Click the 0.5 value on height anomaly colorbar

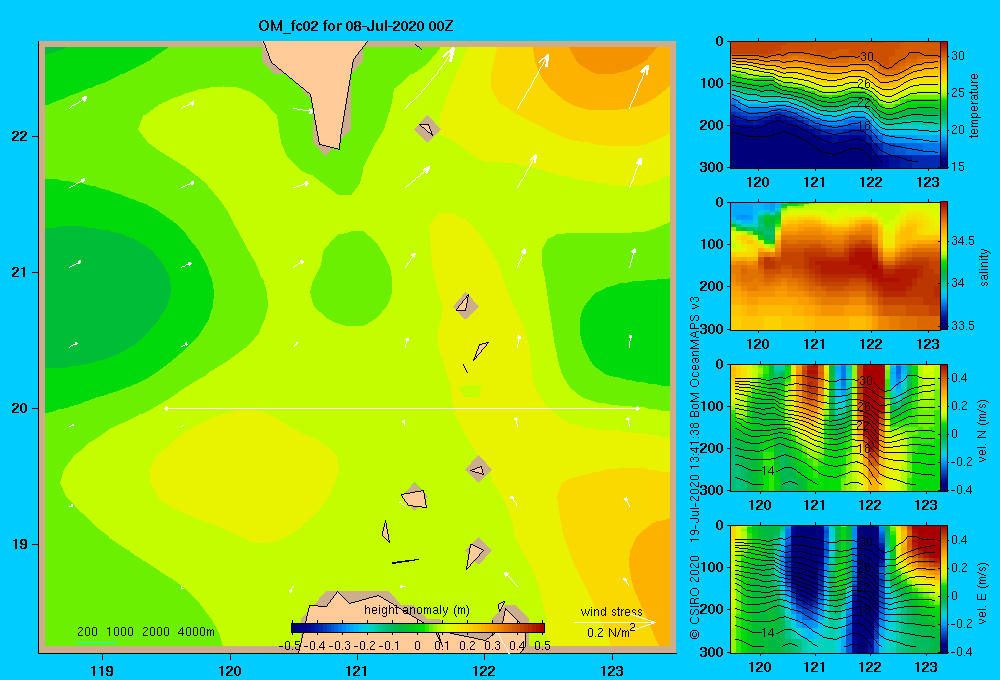coord(543,646)
